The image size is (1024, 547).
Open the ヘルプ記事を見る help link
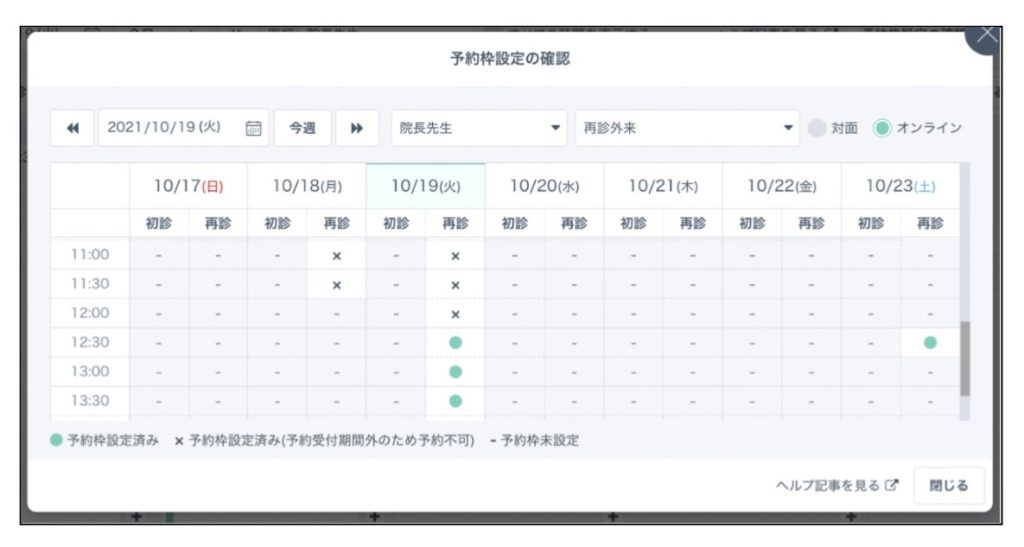pos(828,486)
